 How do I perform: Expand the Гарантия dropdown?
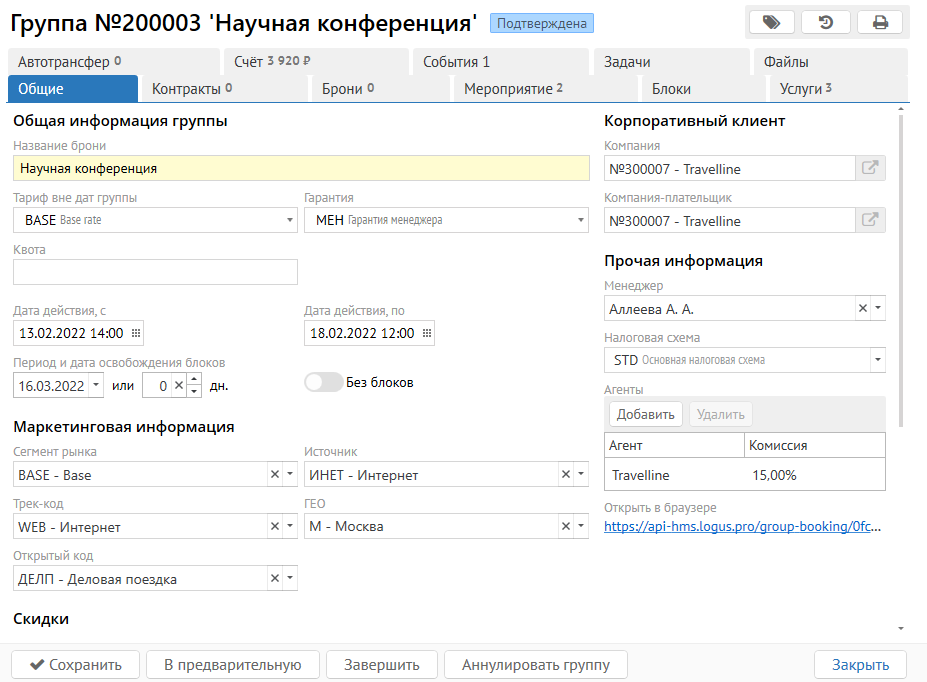point(581,220)
